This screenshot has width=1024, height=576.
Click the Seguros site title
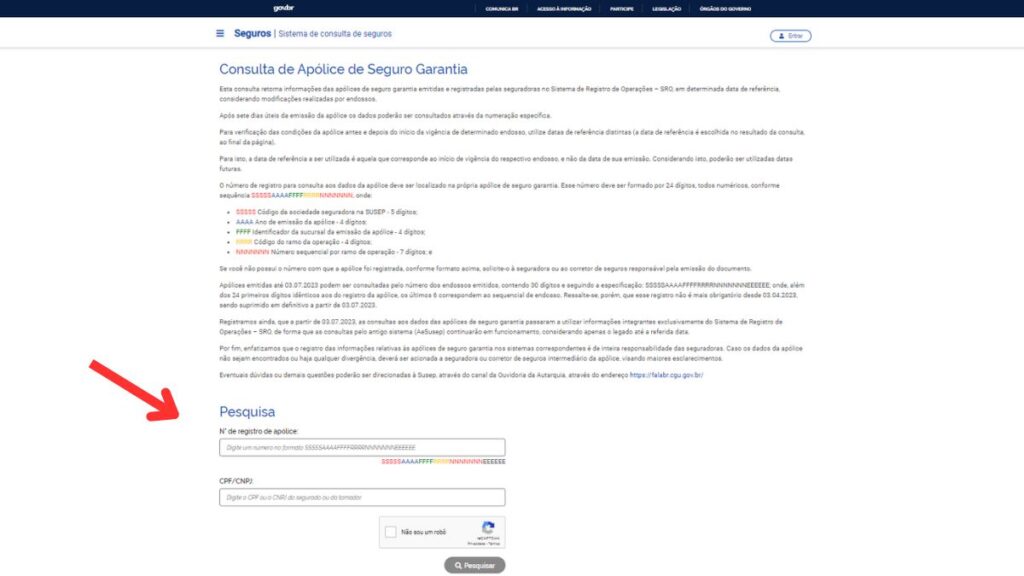(252, 34)
